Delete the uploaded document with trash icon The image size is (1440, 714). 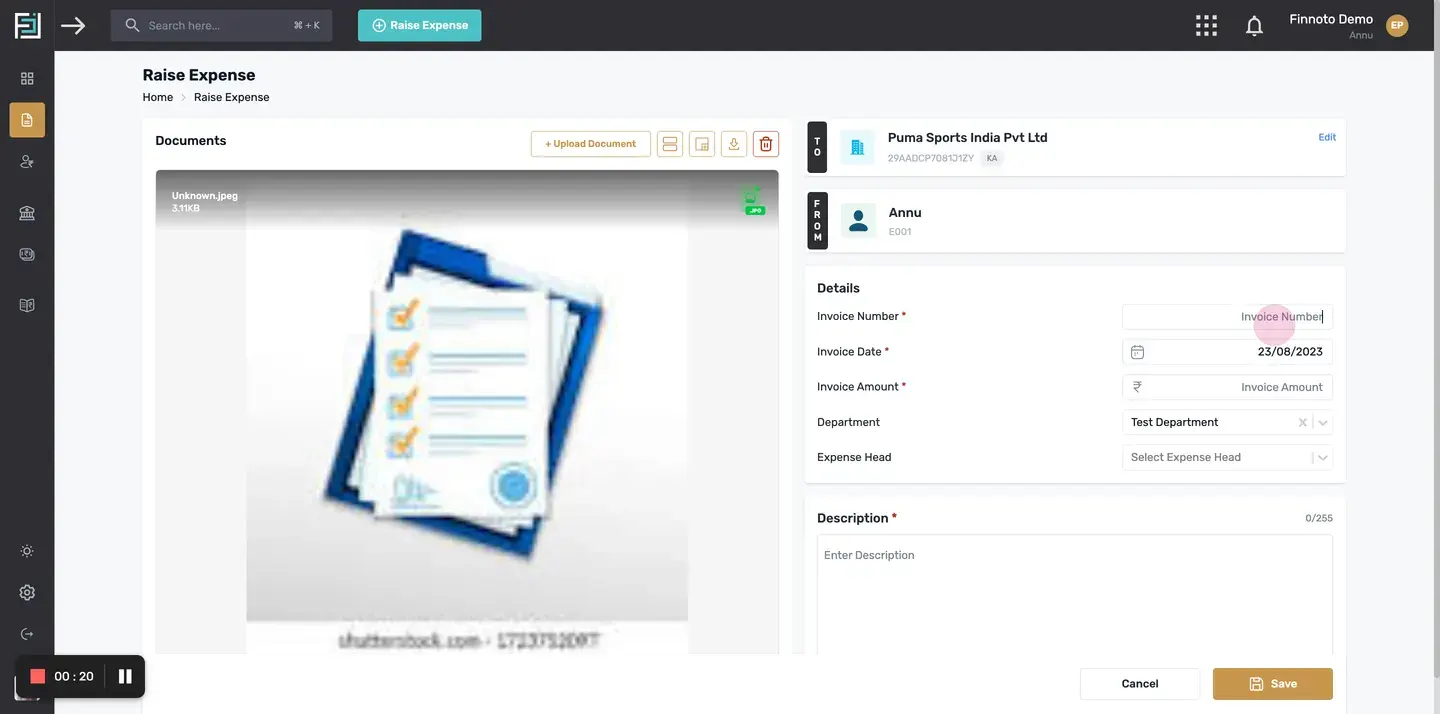click(766, 144)
